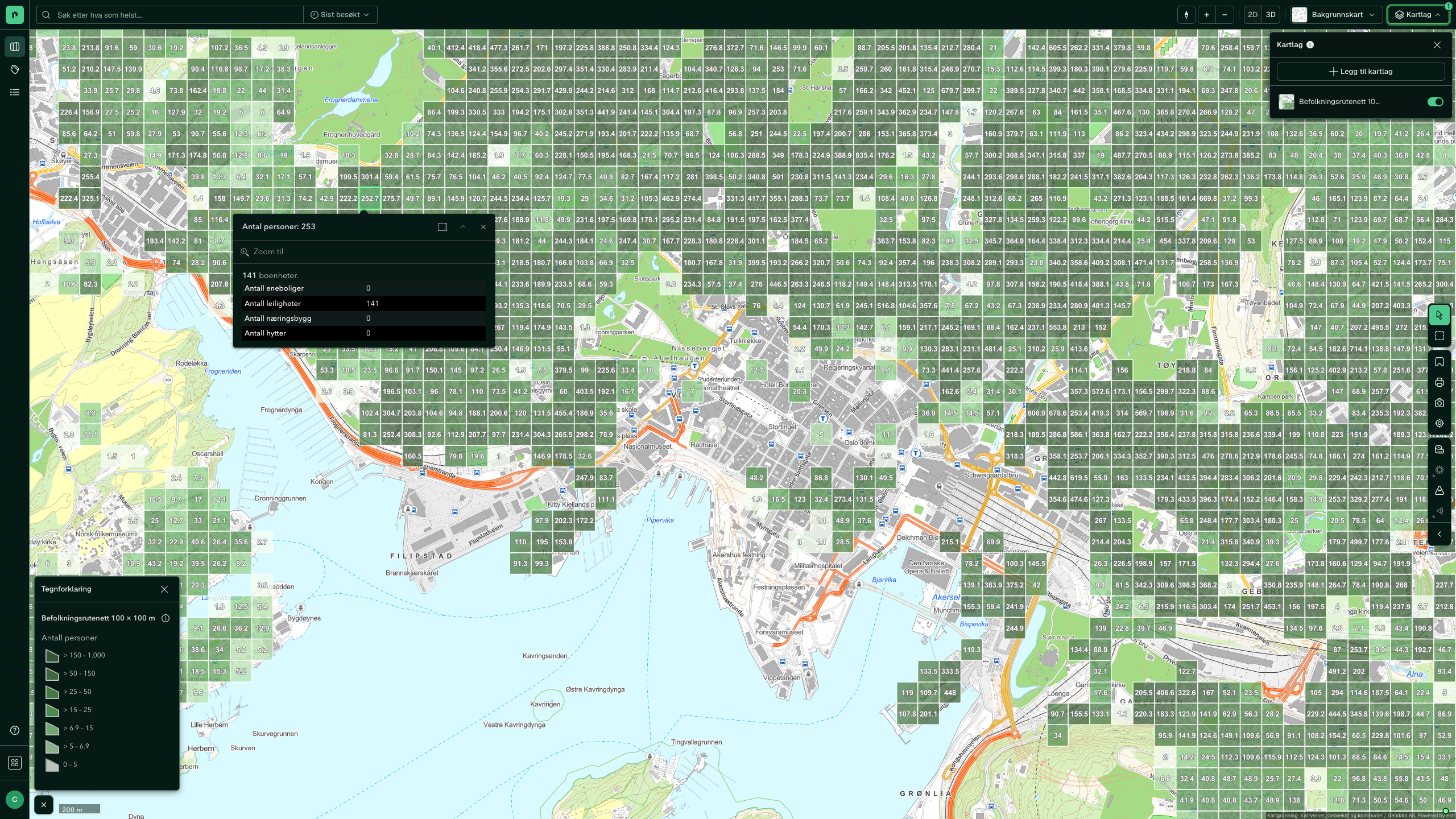Viewport: 1456px width, 819px height.
Task: Click the Kartlag info icon
Action: point(1310,45)
